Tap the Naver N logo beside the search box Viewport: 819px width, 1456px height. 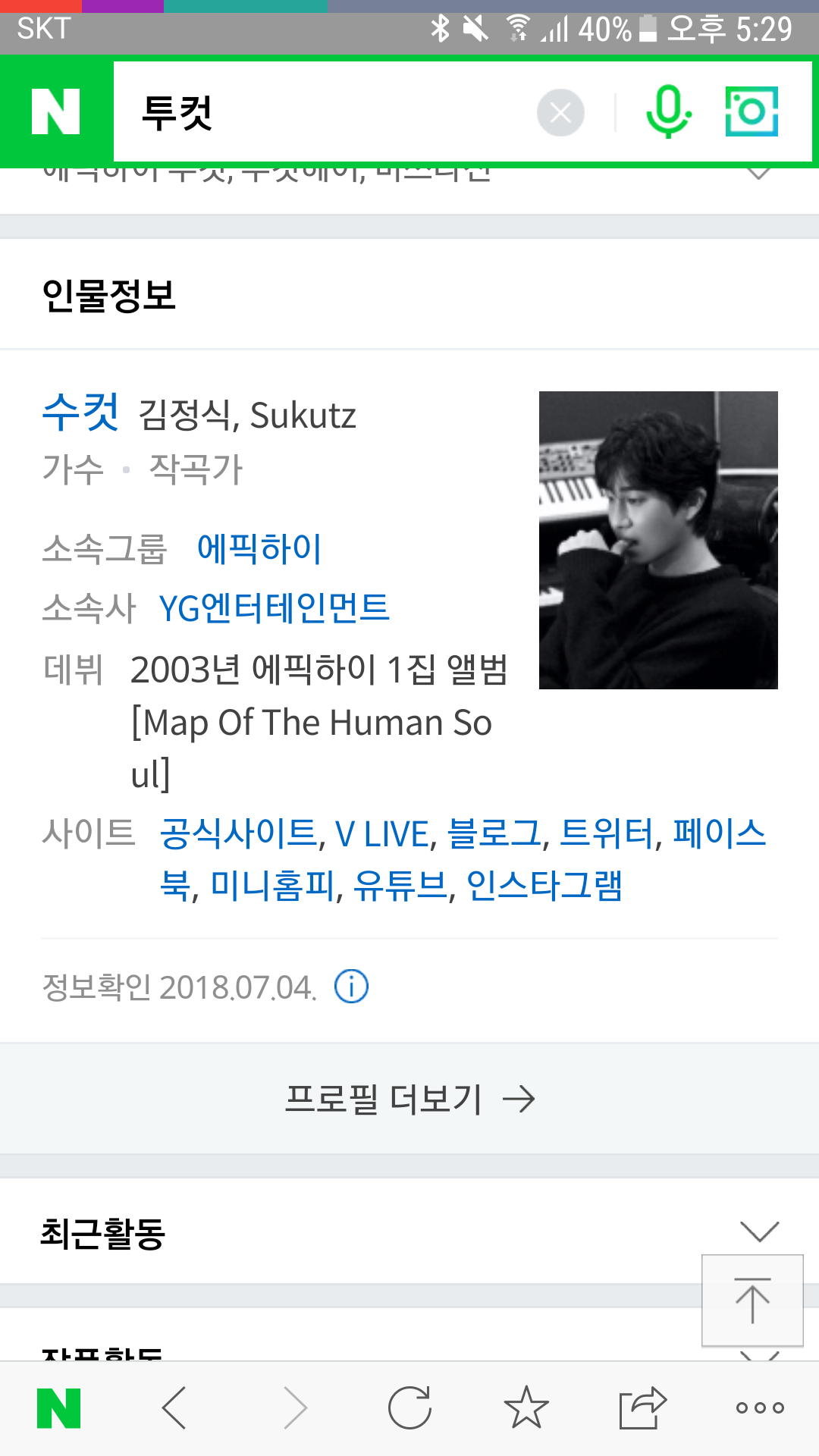[x=56, y=111]
